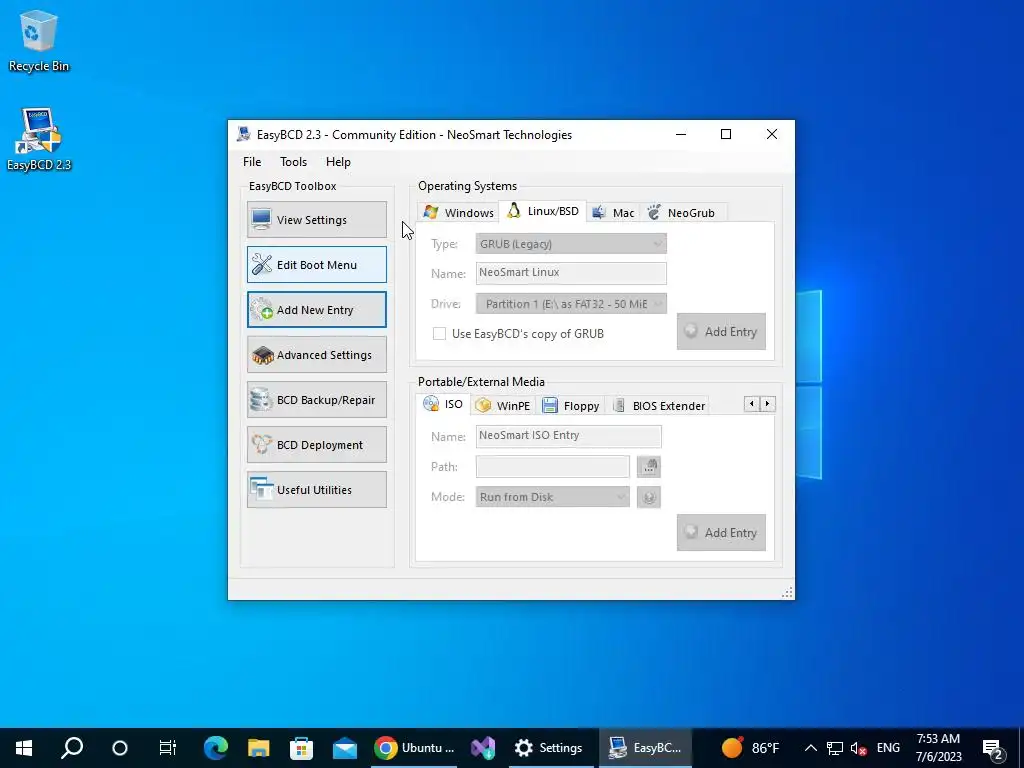Open File Explorer from taskbar
Viewport: 1024px width, 768px height.
coord(259,748)
